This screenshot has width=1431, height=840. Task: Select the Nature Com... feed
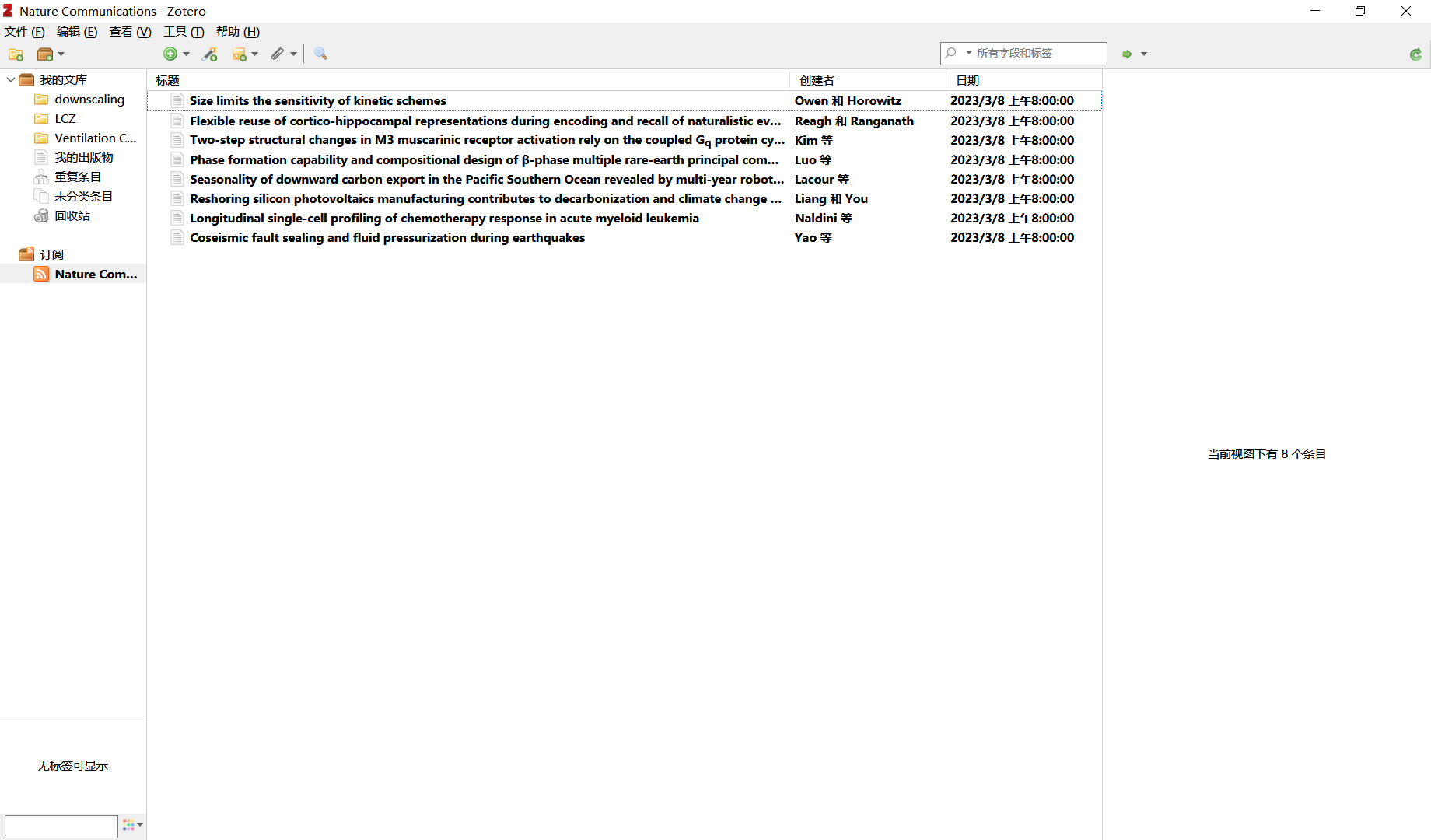pyautogui.click(x=96, y=275)
